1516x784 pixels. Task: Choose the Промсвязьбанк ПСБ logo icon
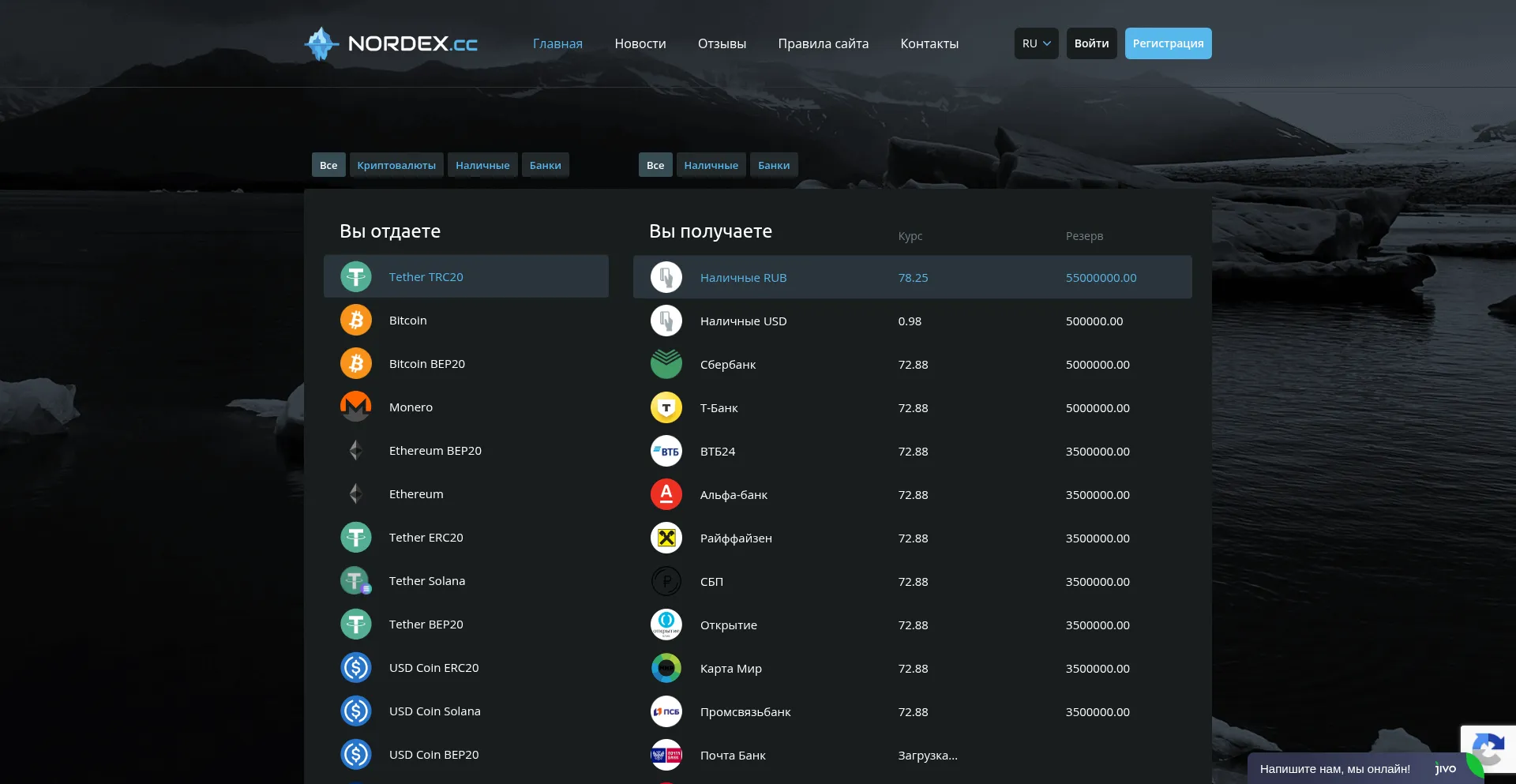666,712
